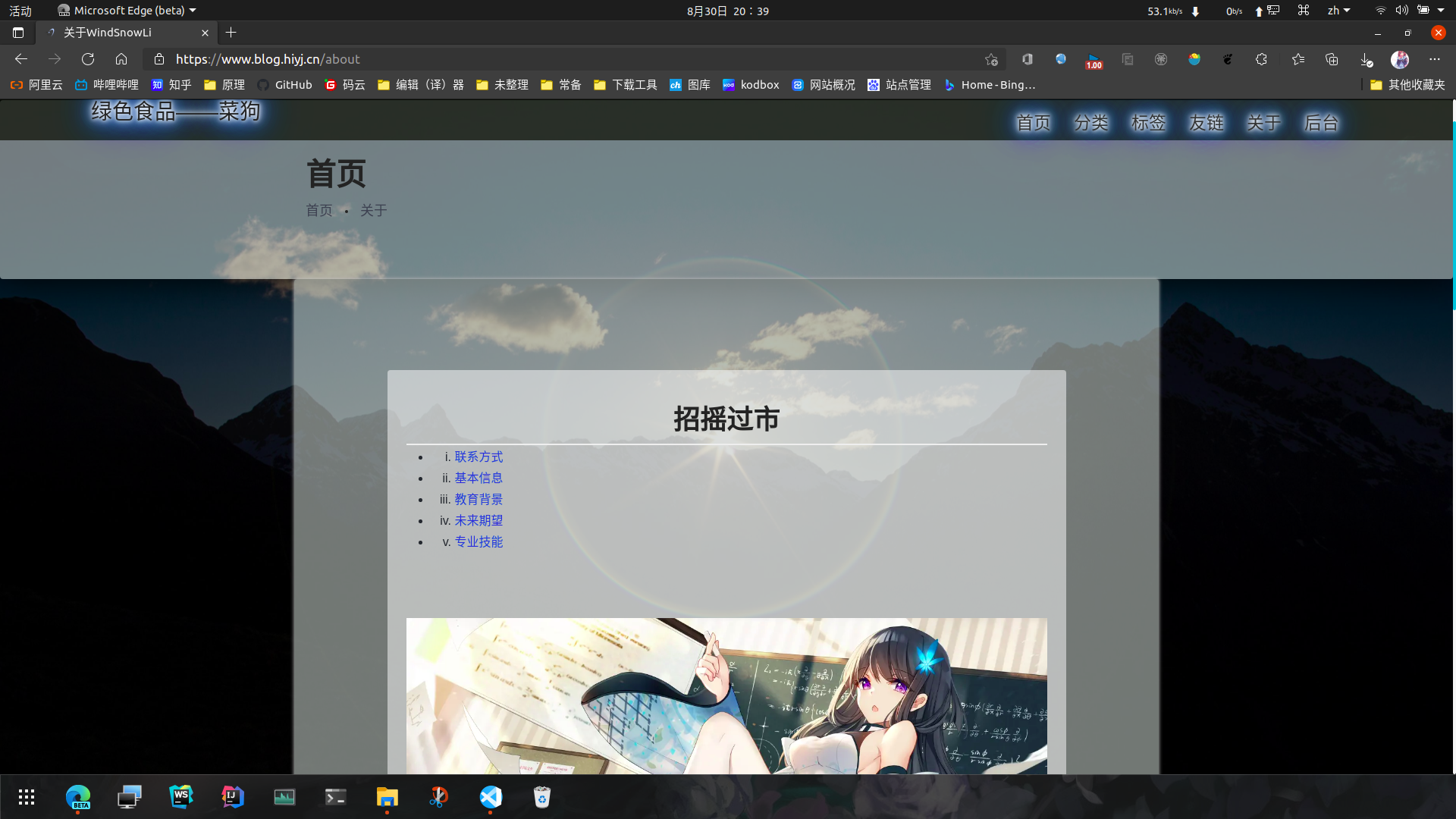The width and height of the screenshot is (1456, 819).
Task: Open the 知乎 bookmark
Action: (171, 85)
